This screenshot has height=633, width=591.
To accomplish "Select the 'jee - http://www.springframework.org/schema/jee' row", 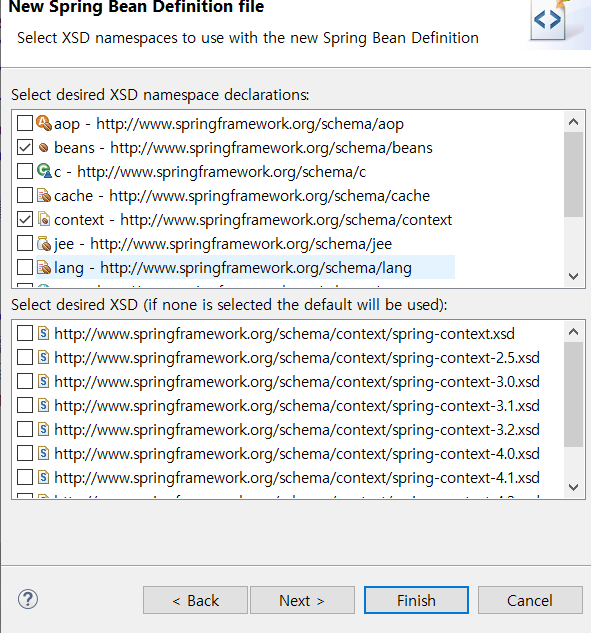I will (x=223, y=243).
